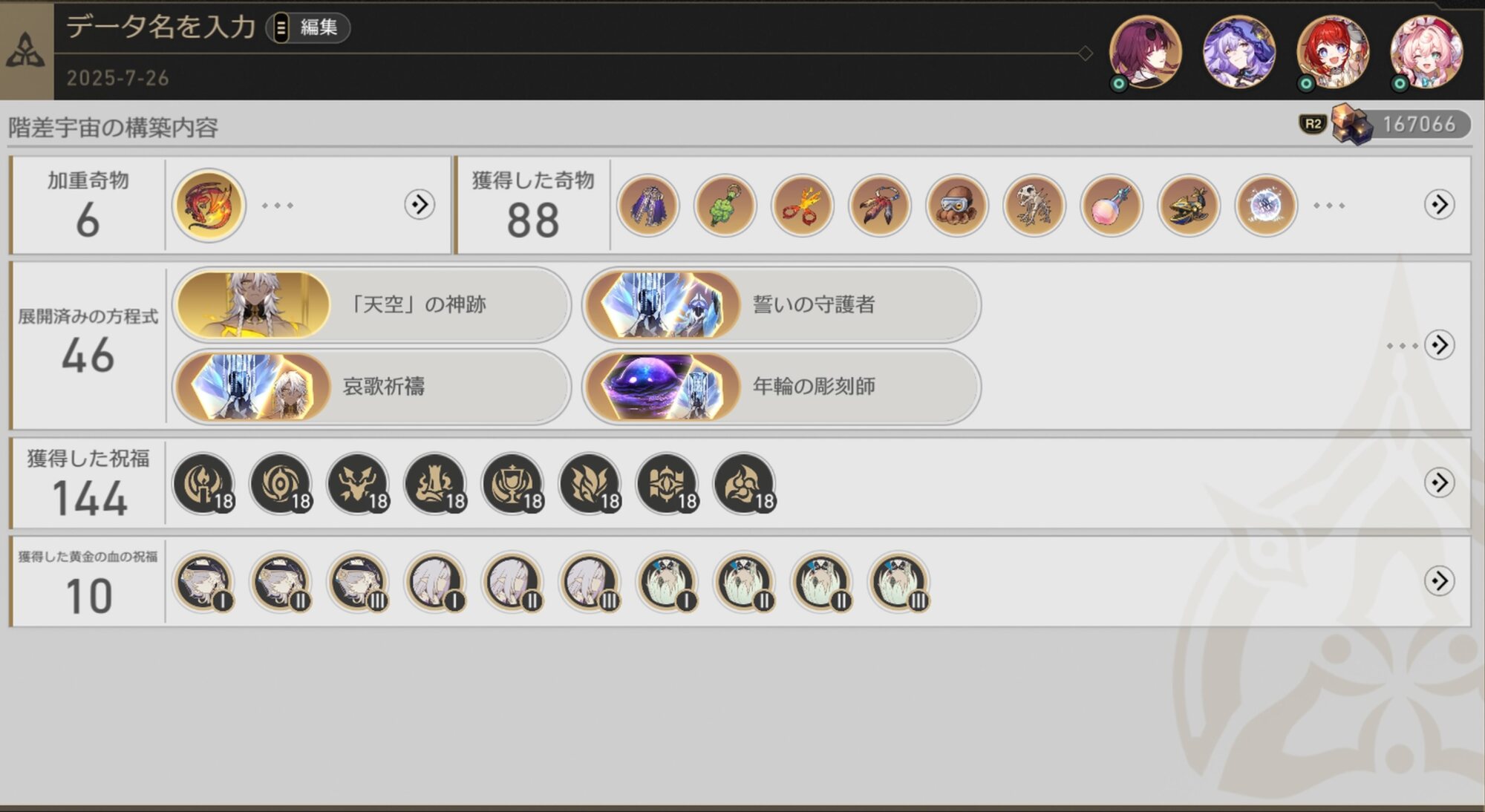Screen dimensions: 1485x812
Task: Select the green clover curio icon
Action: [725, 205]
